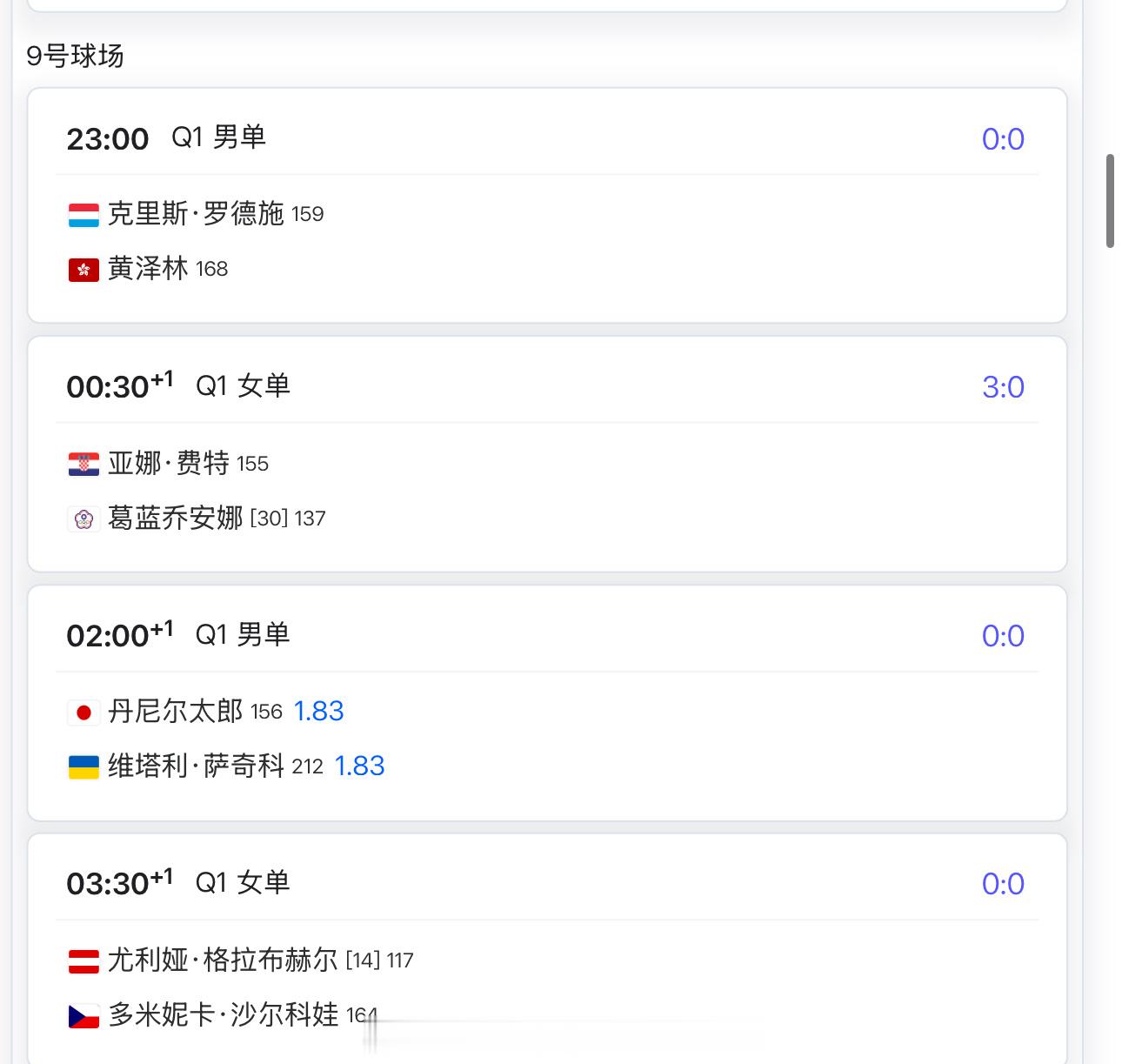Open the 0:0 score of 03:30 match
This screenshot has height=1064, width=1122.
tap(1003, 884)
